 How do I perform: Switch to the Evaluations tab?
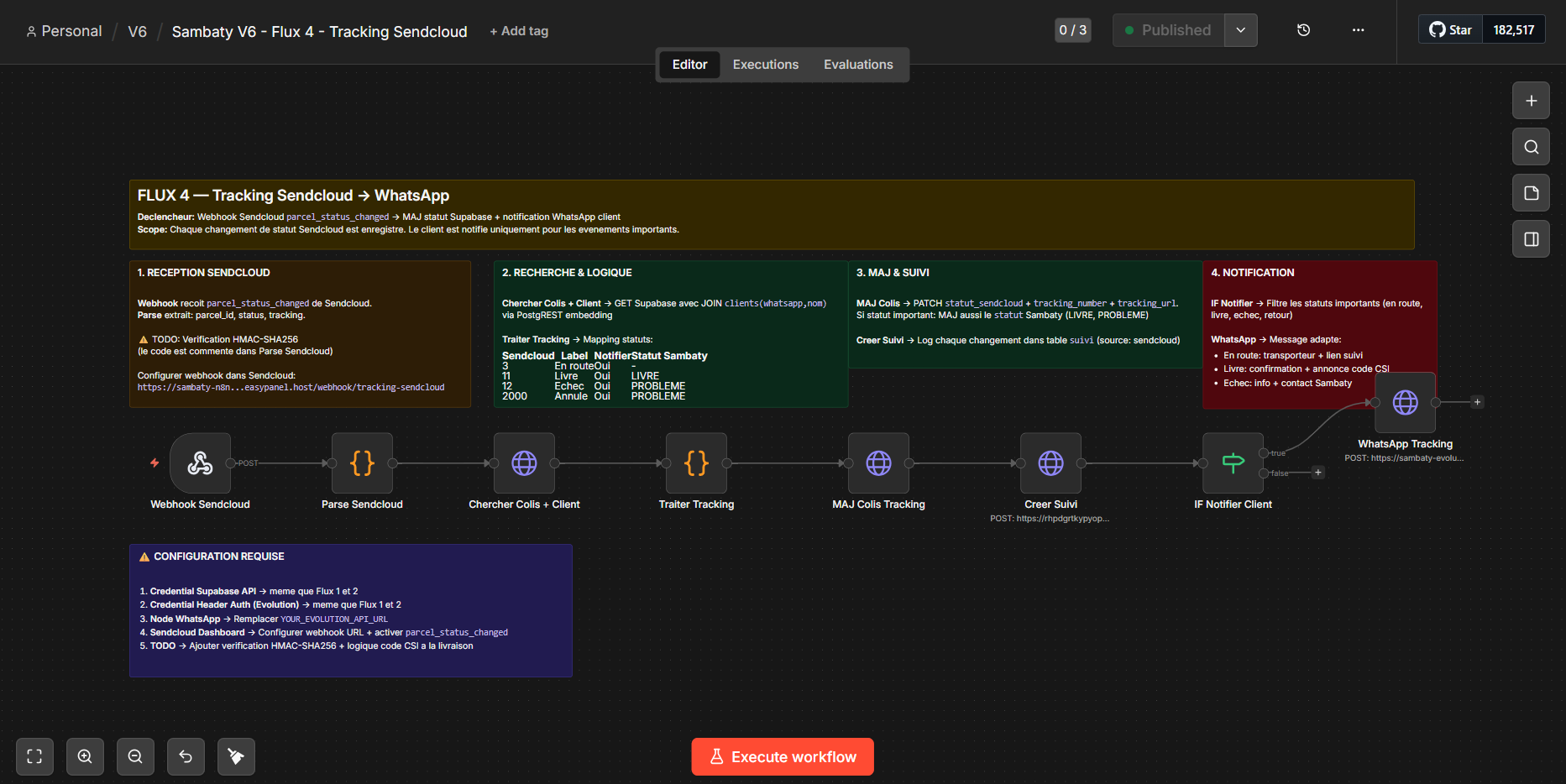[x=858, y=65]
